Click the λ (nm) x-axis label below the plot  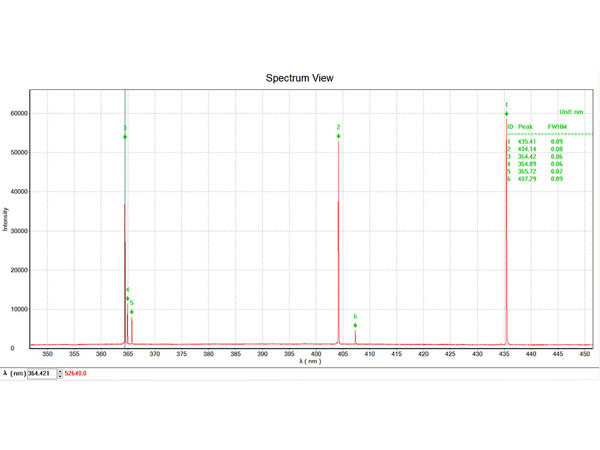point(309,361)
